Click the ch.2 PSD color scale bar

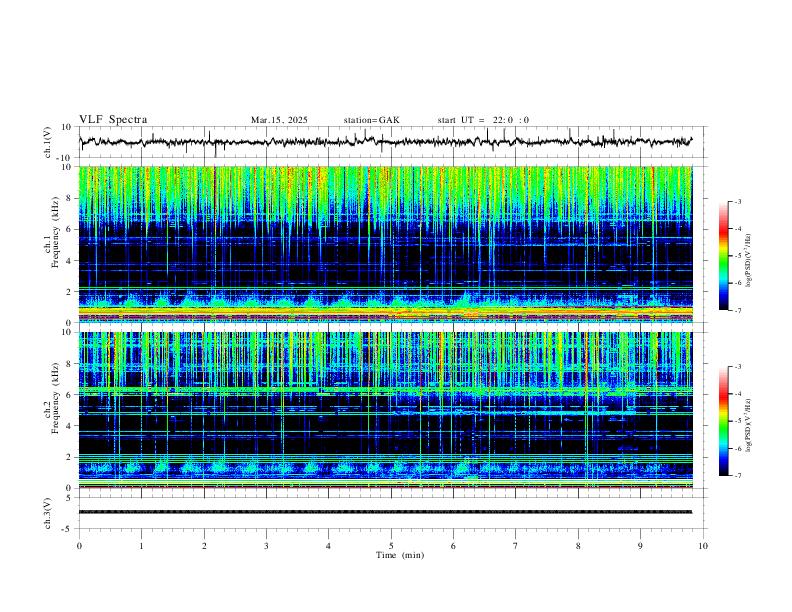tap(723, 421)
